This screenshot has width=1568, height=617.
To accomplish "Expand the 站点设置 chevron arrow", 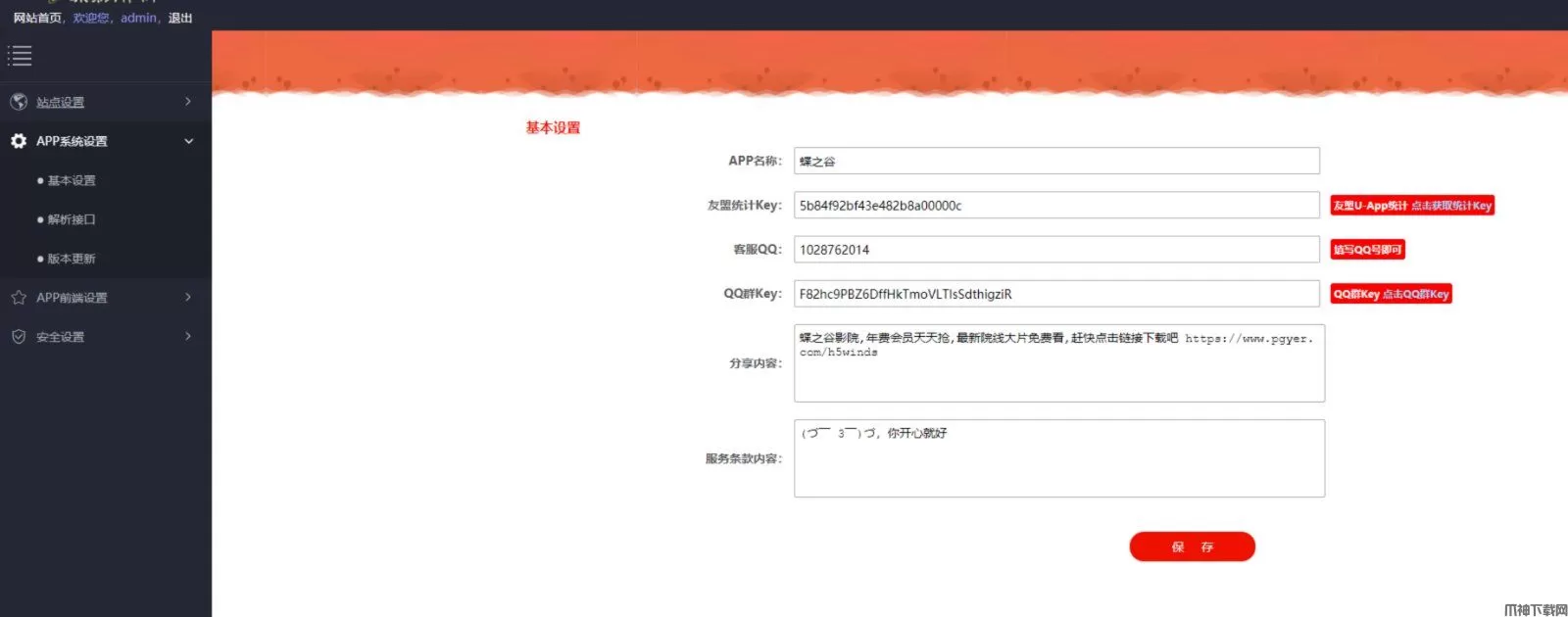I will tap(188, 102).
